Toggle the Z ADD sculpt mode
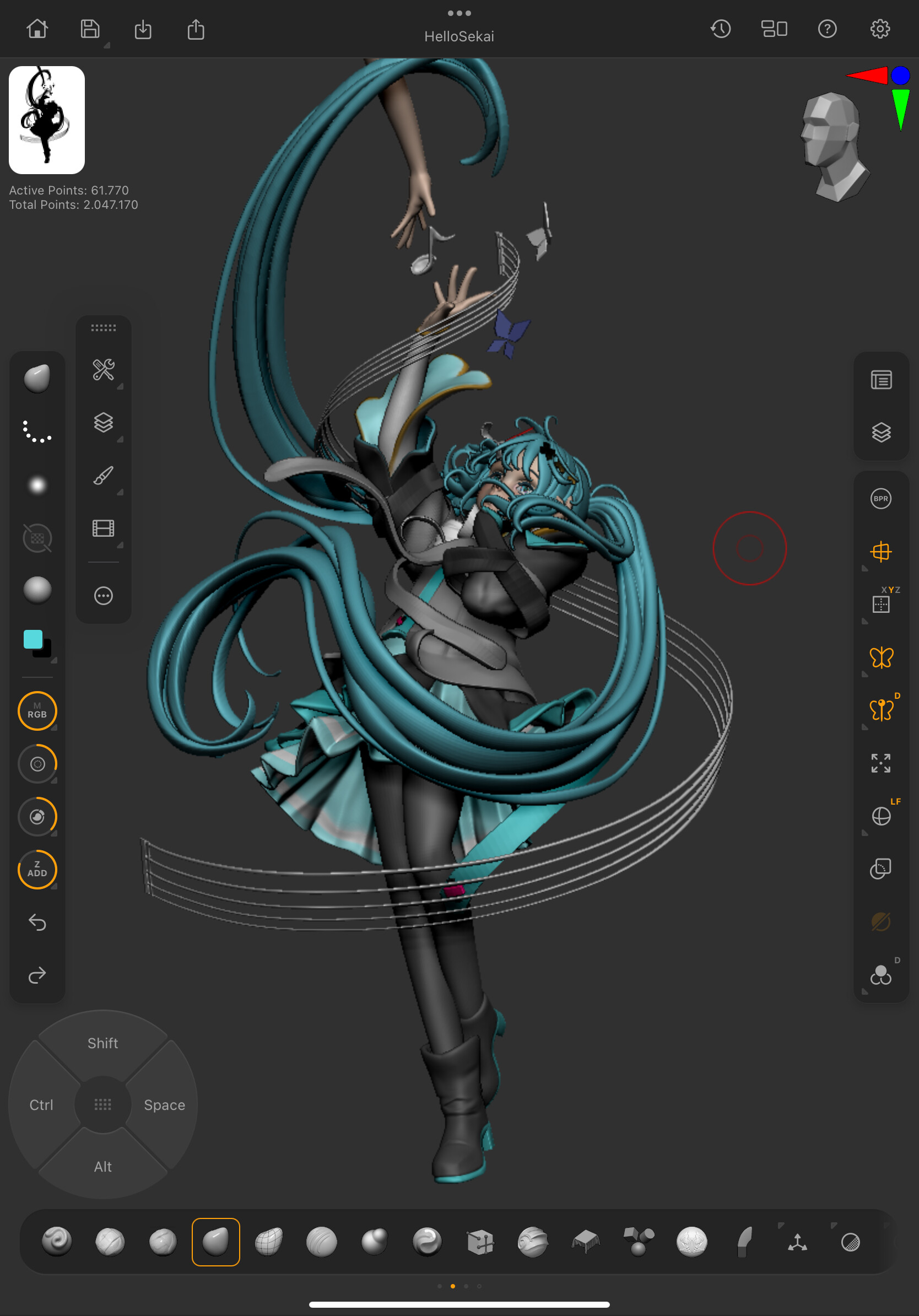919x1316 pixels. 37,870
